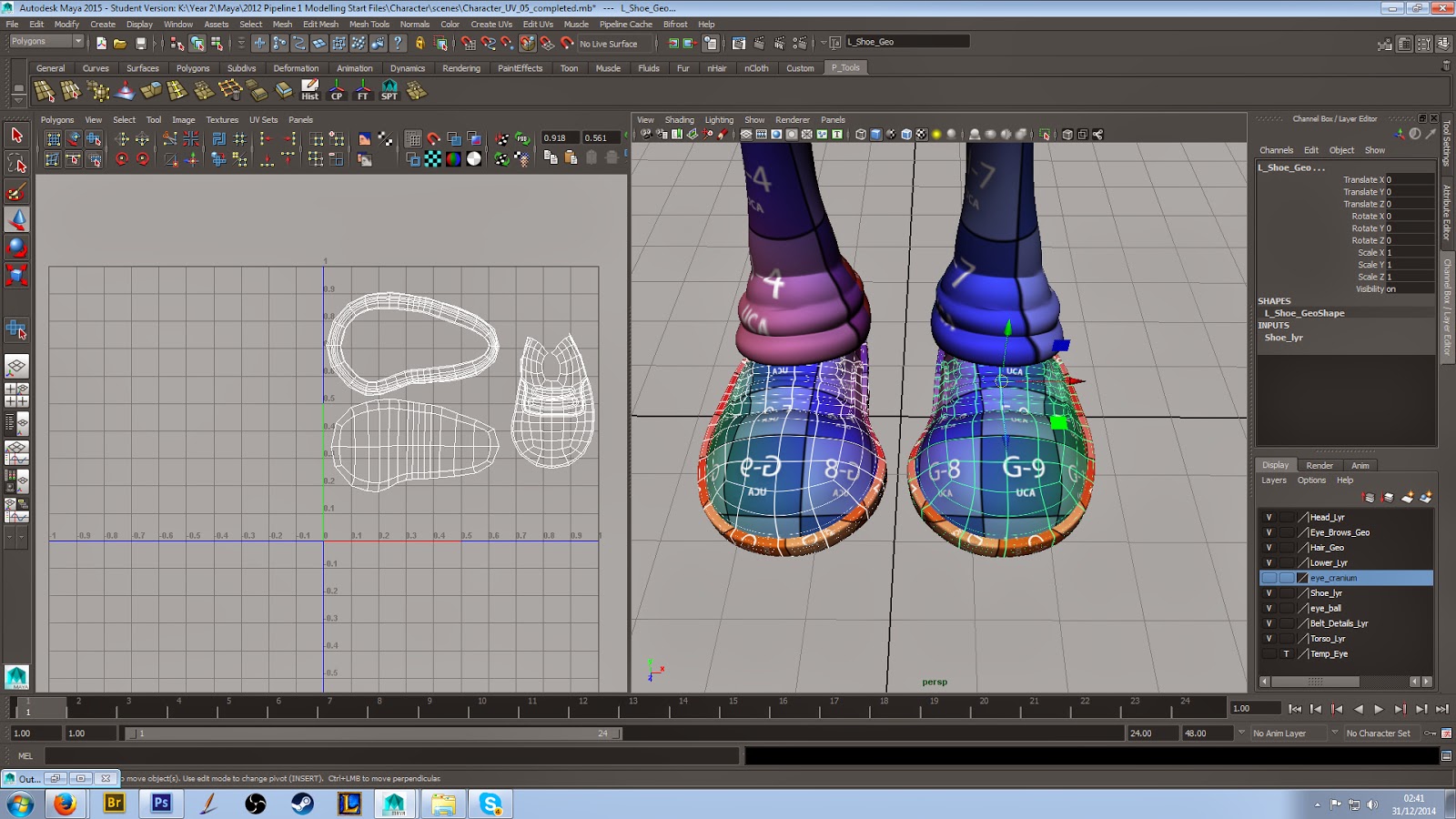Click the SPT icon on the shelf
The image size is (1456, 819).
point(388,90)
